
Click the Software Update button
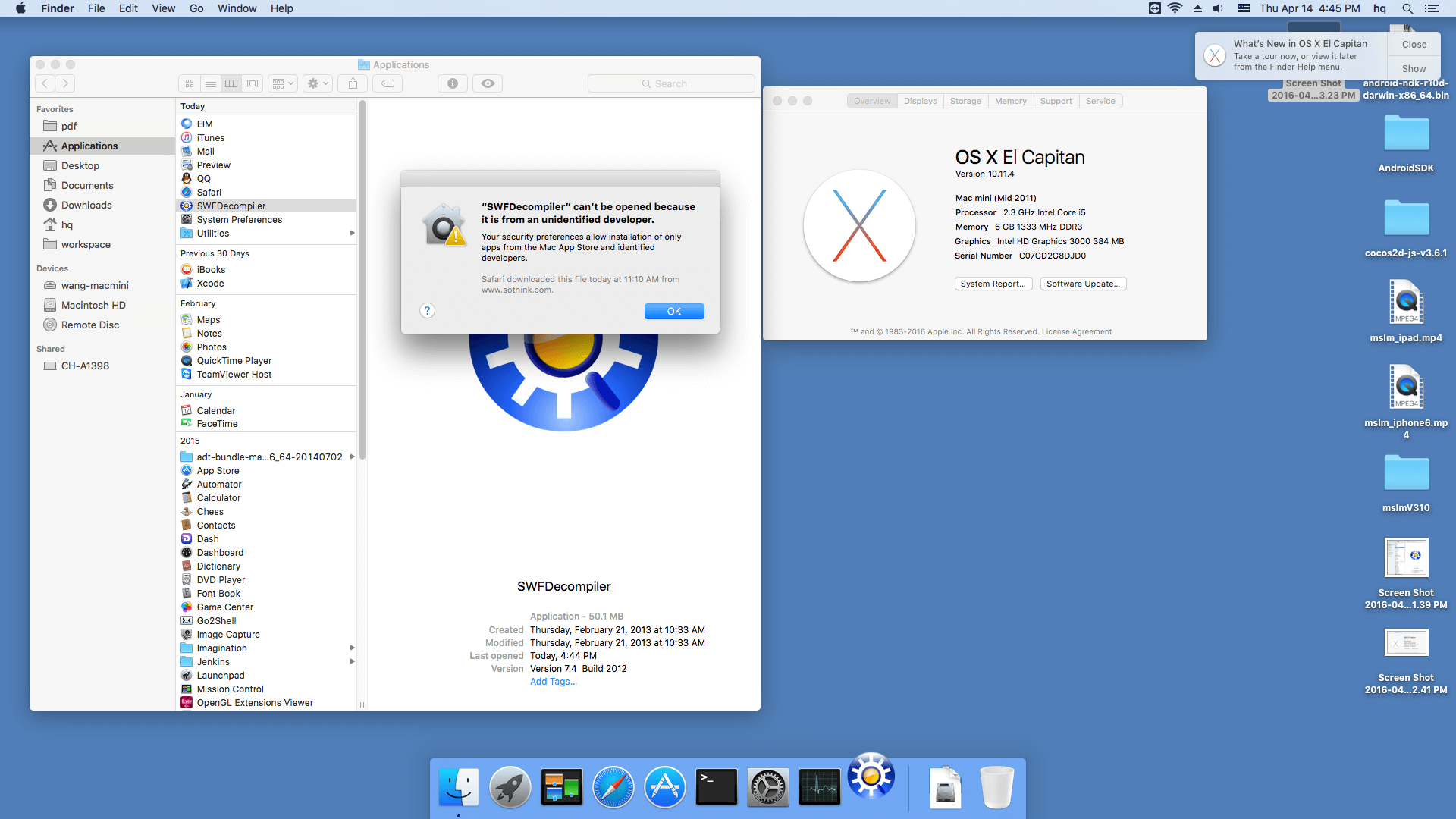click(x=1083, y=283)
